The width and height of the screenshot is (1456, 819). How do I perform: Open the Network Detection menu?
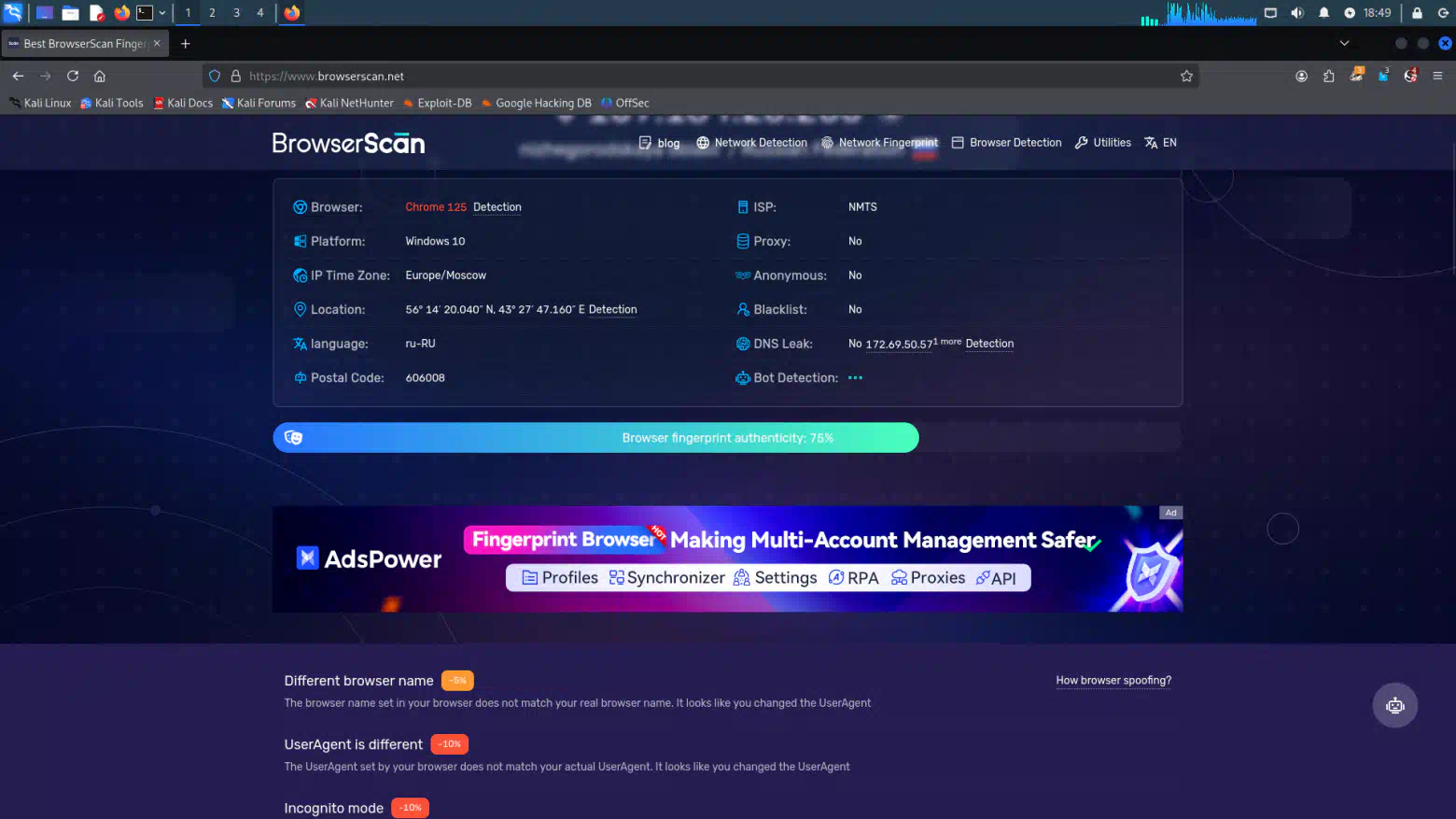[x=751, y=143]
